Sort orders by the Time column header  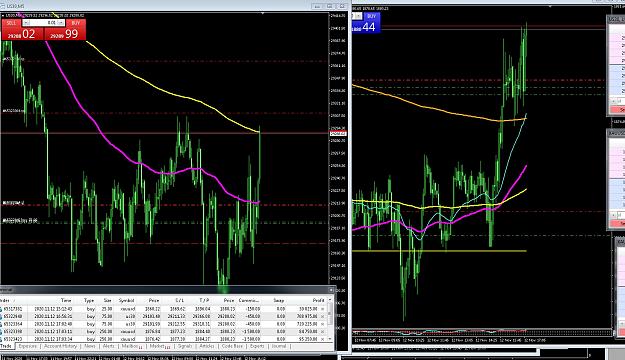pyautogui.click(x=66, y=301)
